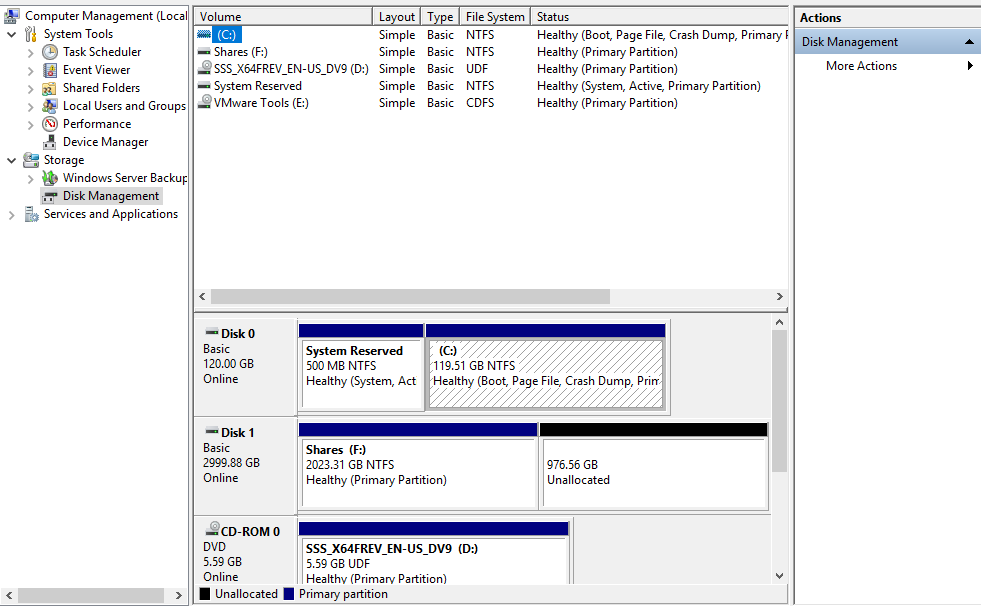Viewport: 981px width, 606px height.
Task: Click the disk view vertical scrollbar thumb
Action: [x=779, y=401]
